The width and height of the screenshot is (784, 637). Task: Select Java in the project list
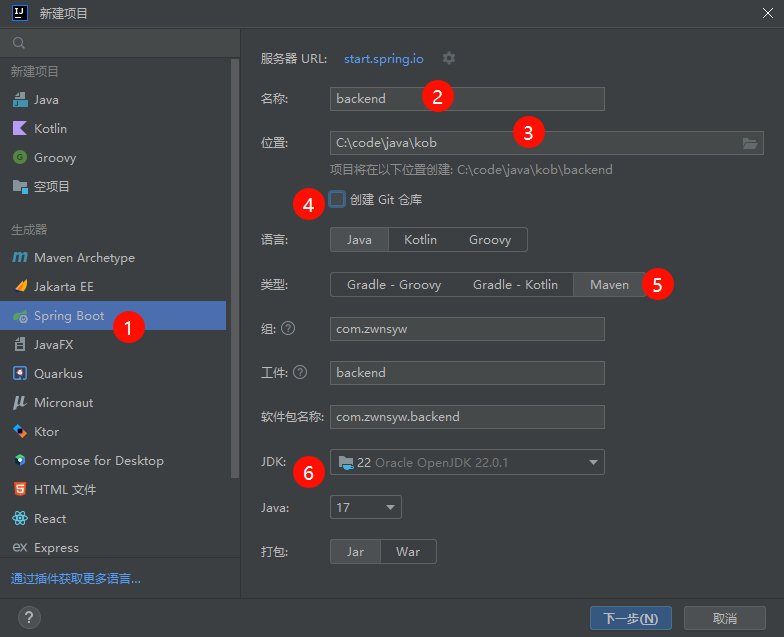(113, 100)
